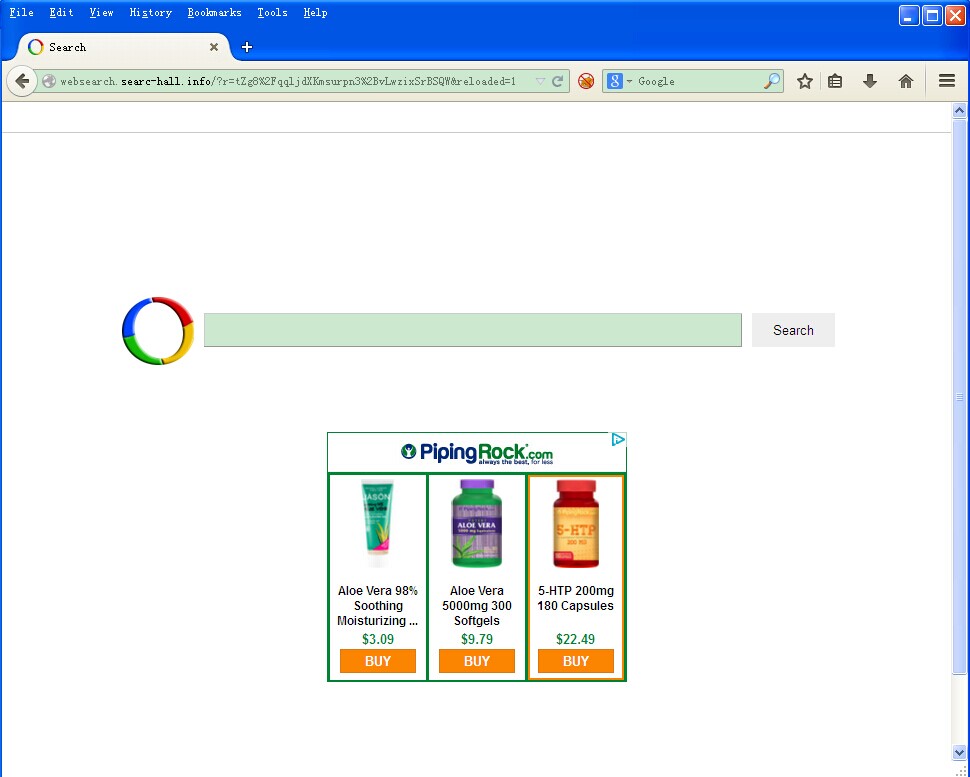Open the Edit menu
970x777 pixels.
click(x=61, y=12)
